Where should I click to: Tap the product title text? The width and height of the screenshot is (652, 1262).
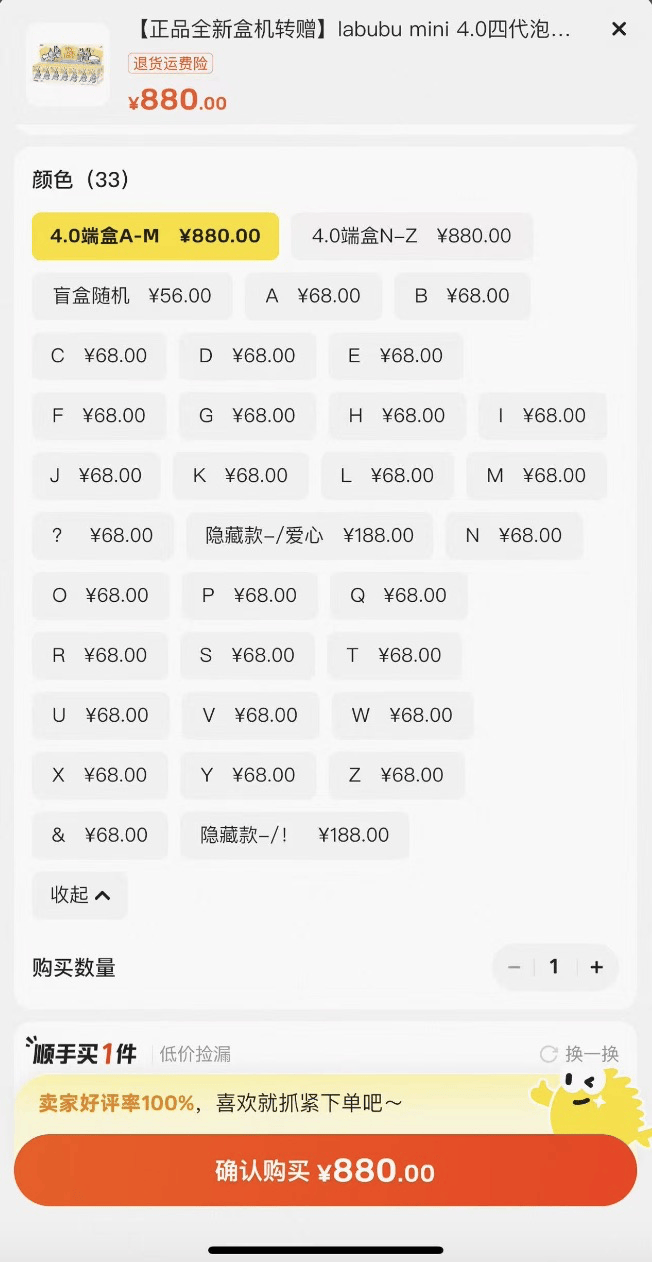350,30
